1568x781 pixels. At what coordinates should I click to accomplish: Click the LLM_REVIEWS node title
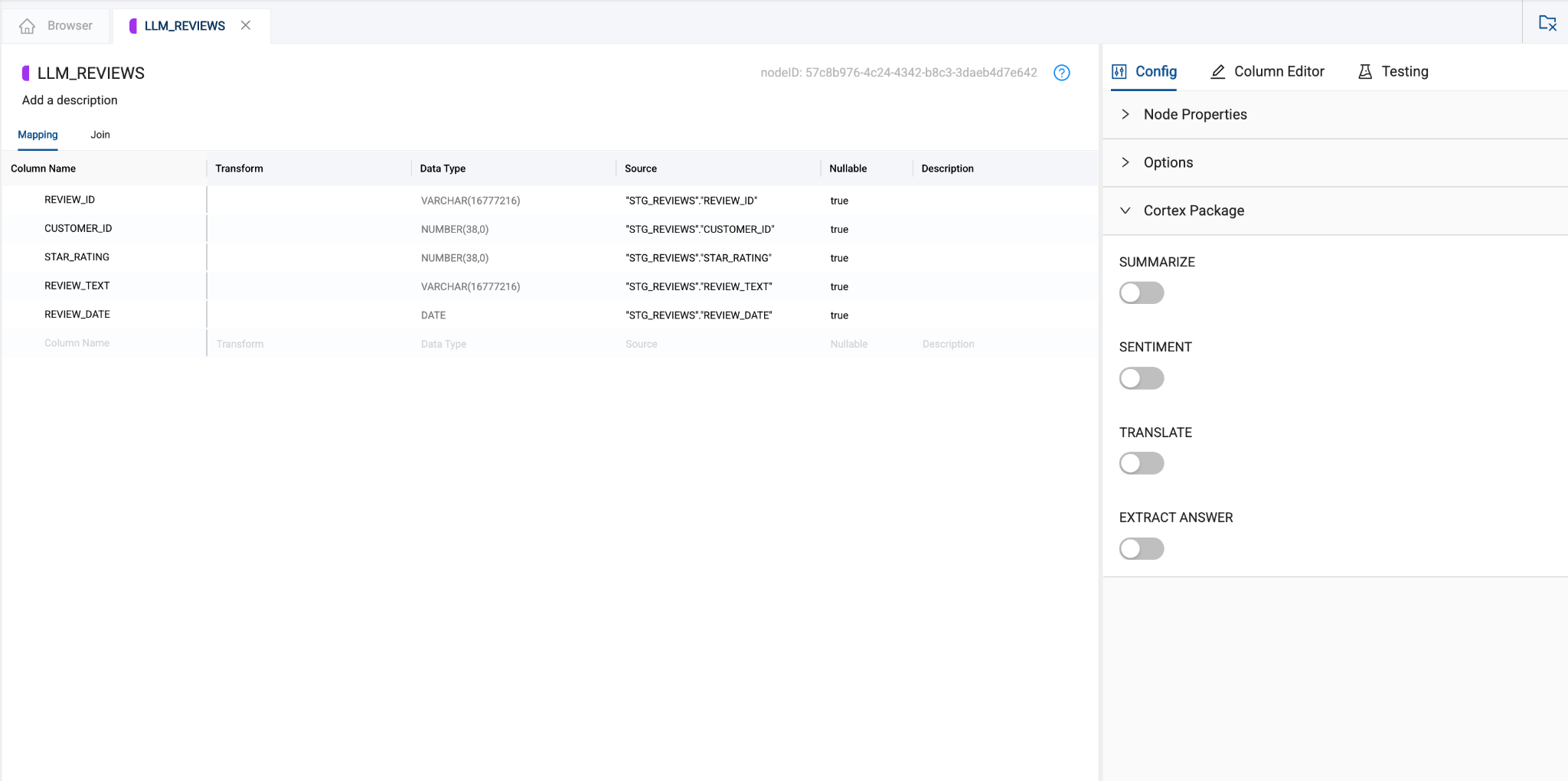[91, 73]
